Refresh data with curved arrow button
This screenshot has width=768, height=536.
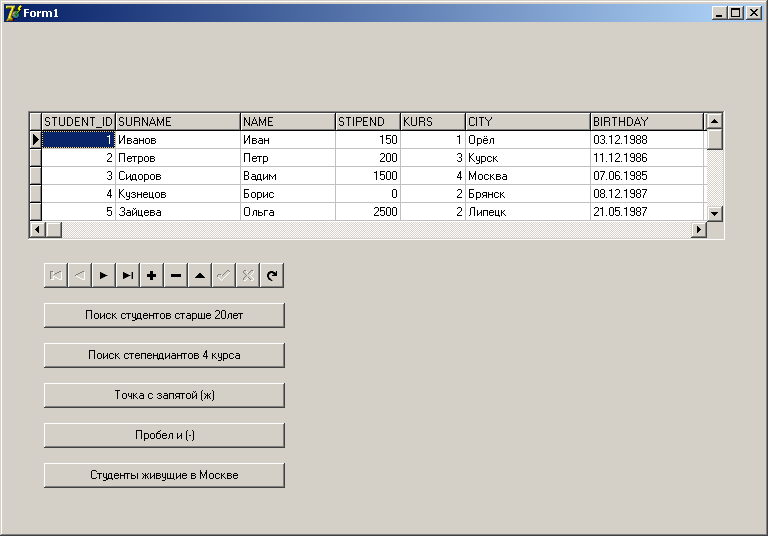[272, 275]
